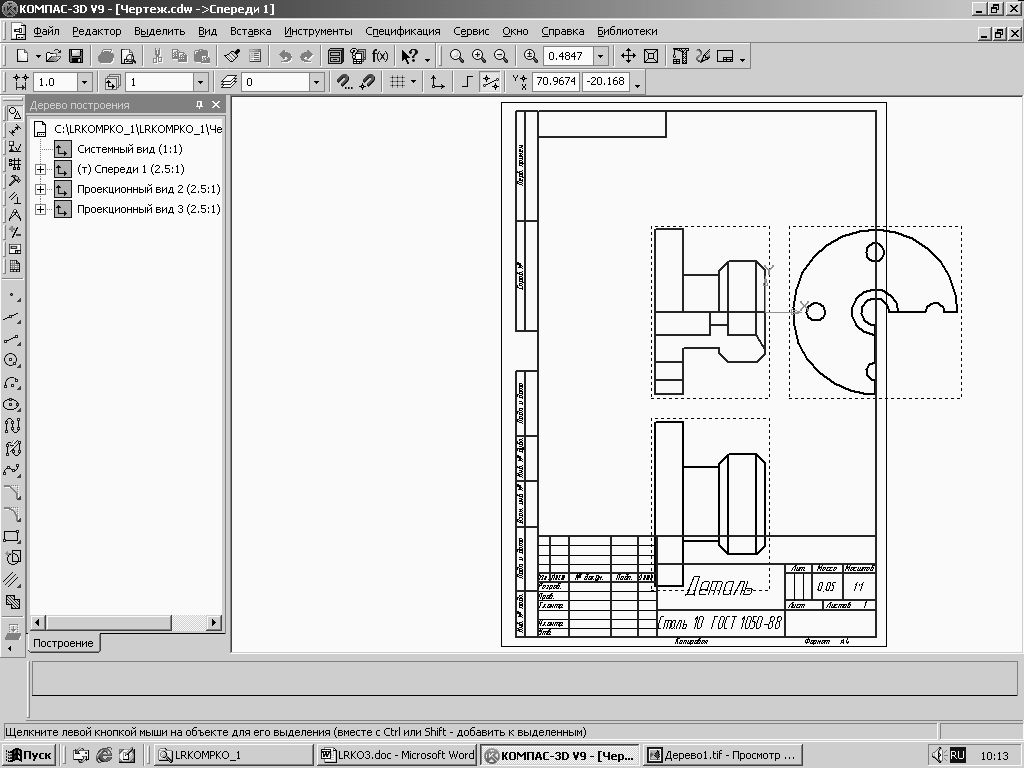1024x768 pixels.
Task: Click the X coordinate field 70.9674
Action: (x=556, y=82)
